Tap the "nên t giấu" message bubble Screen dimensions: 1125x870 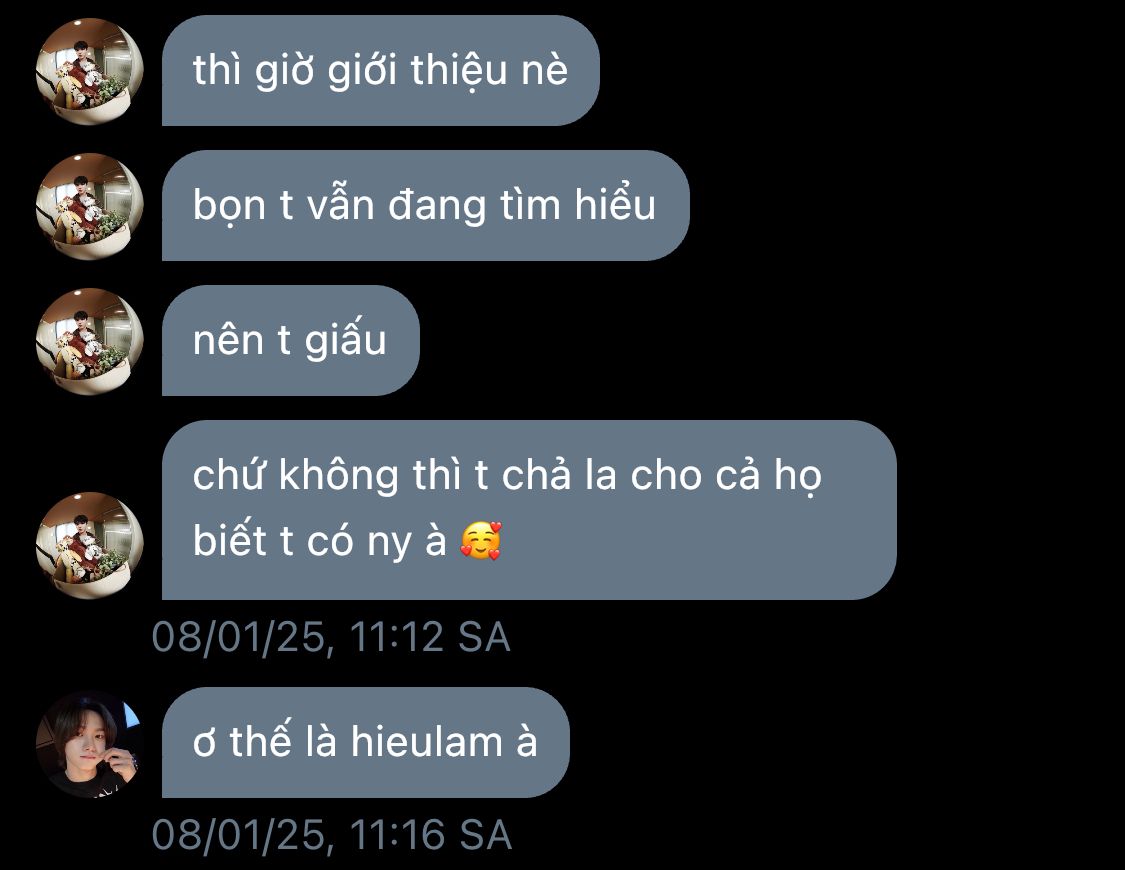tap(291, 340)
